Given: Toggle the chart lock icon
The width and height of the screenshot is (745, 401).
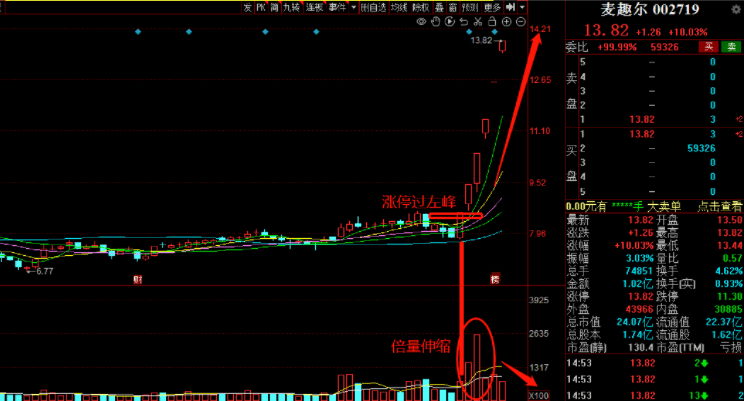Looking at the screenshot, I should click(494, 21).
